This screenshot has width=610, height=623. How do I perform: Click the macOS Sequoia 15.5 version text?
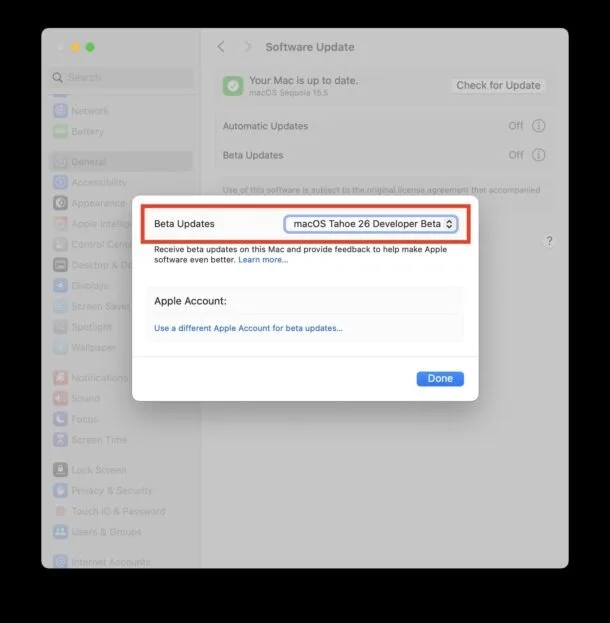coord(289,93)
